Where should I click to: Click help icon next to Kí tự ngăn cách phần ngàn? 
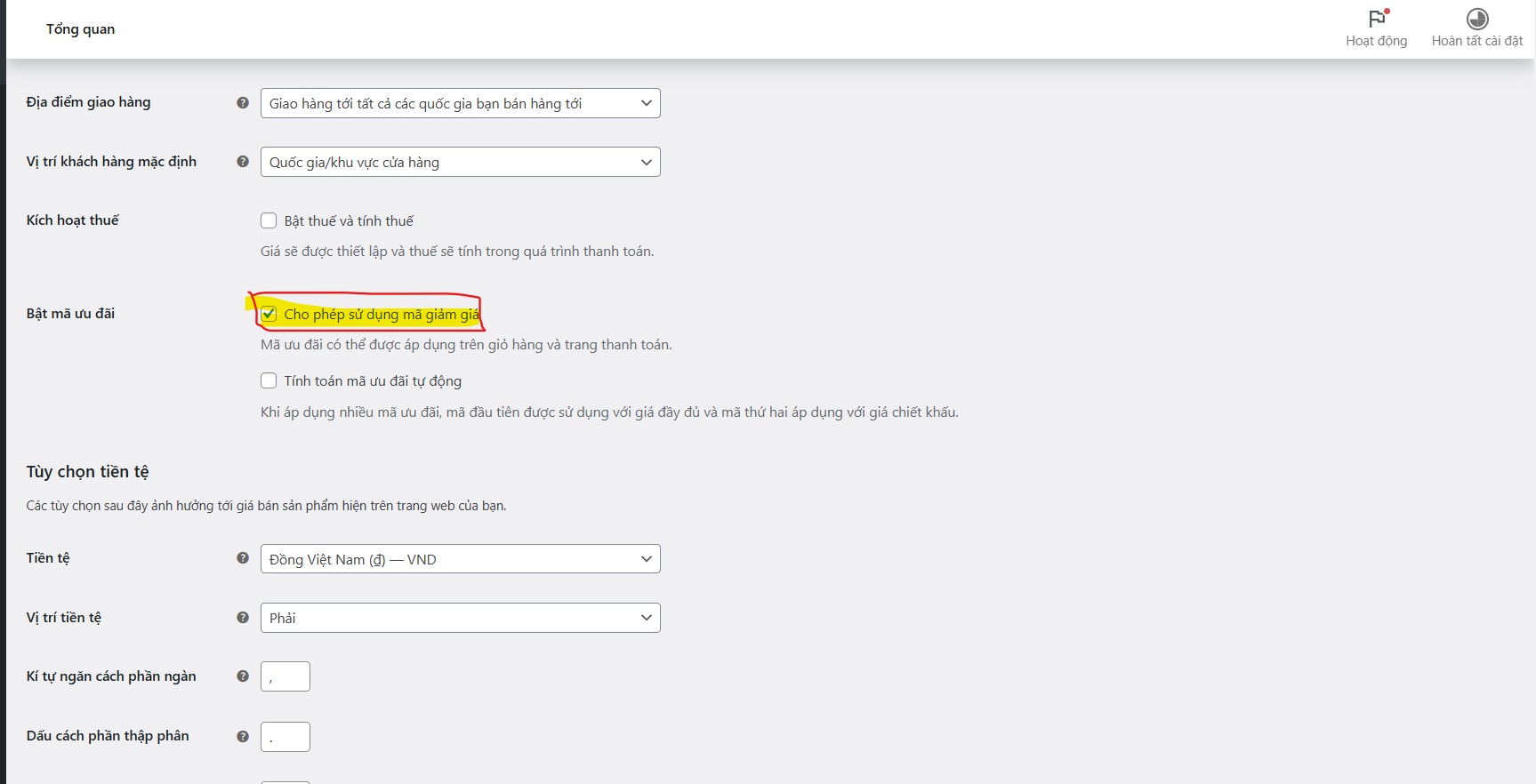(x=243, y=676)
